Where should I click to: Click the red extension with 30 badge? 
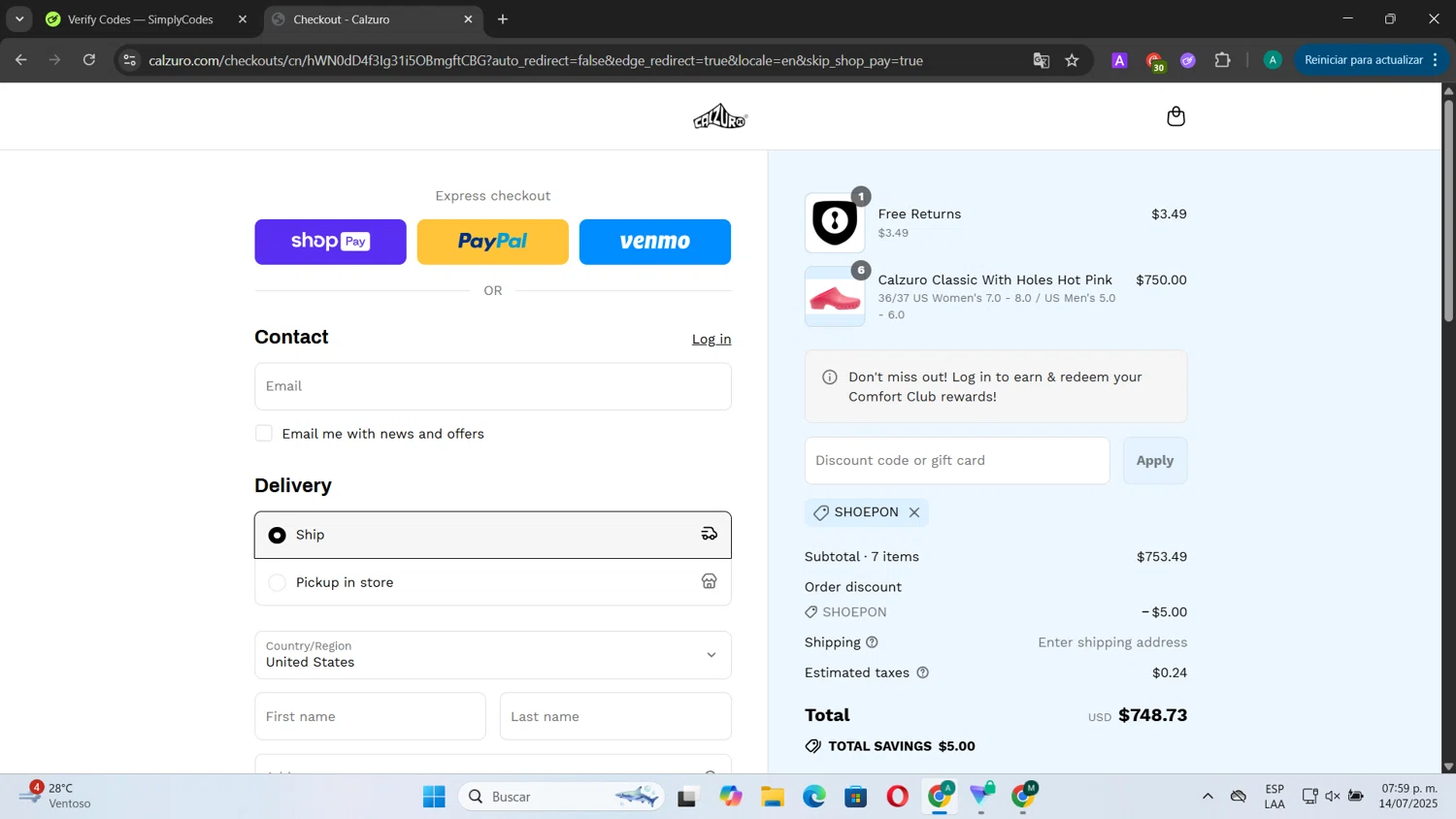point(1154,61)
